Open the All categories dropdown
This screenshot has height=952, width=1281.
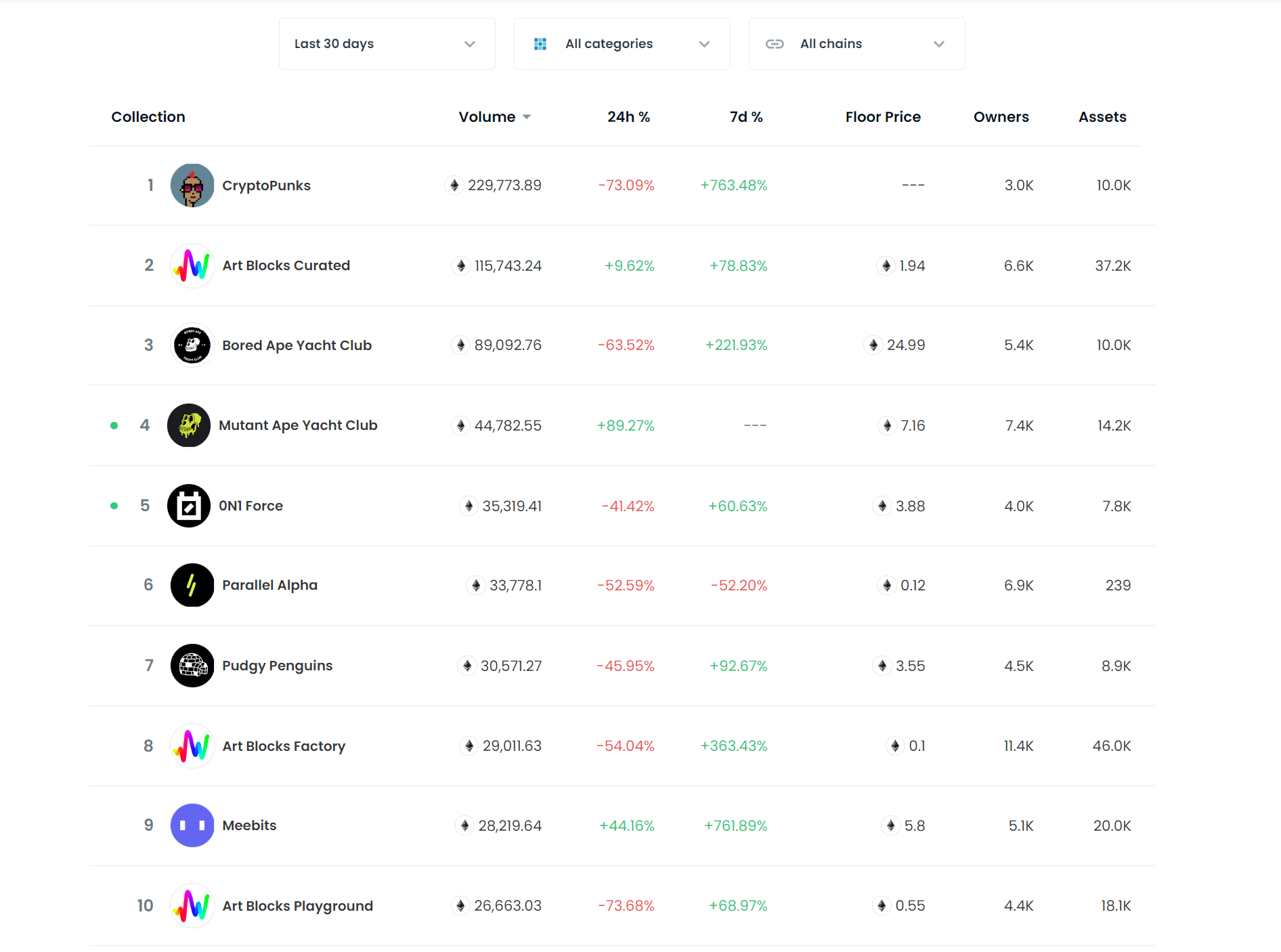[x=622, y=44]
